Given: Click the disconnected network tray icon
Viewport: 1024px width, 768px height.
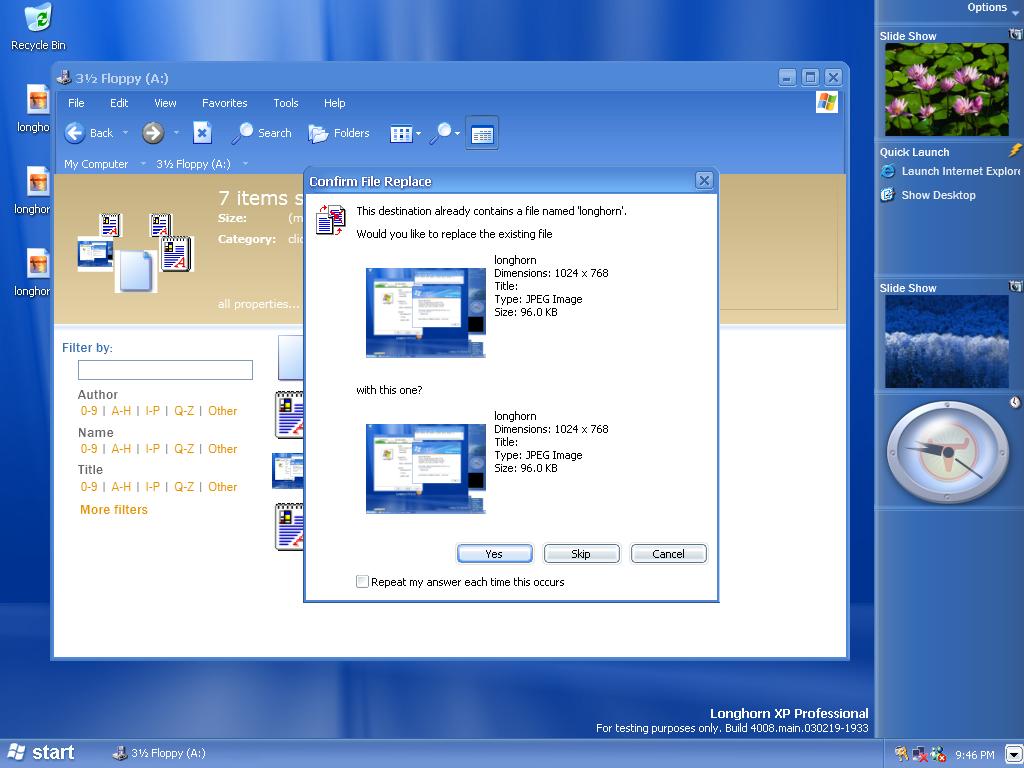Looking at the screenshot, I should (920, 754).
